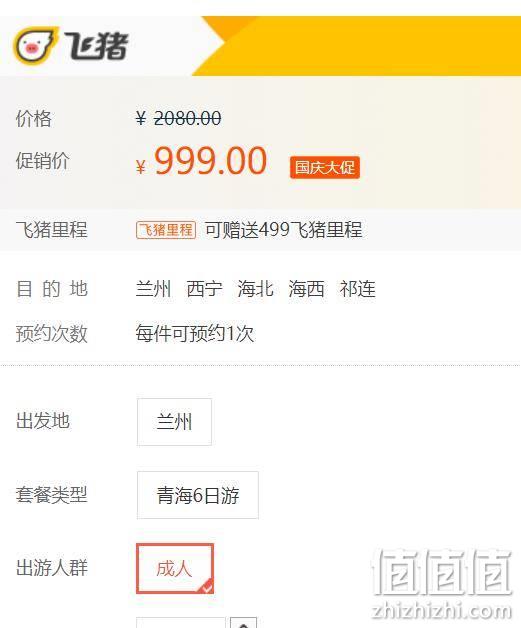Screen dimensions: 521x628
Task: Click the Fliggy pig logo icon
Action: click(35, 45)
